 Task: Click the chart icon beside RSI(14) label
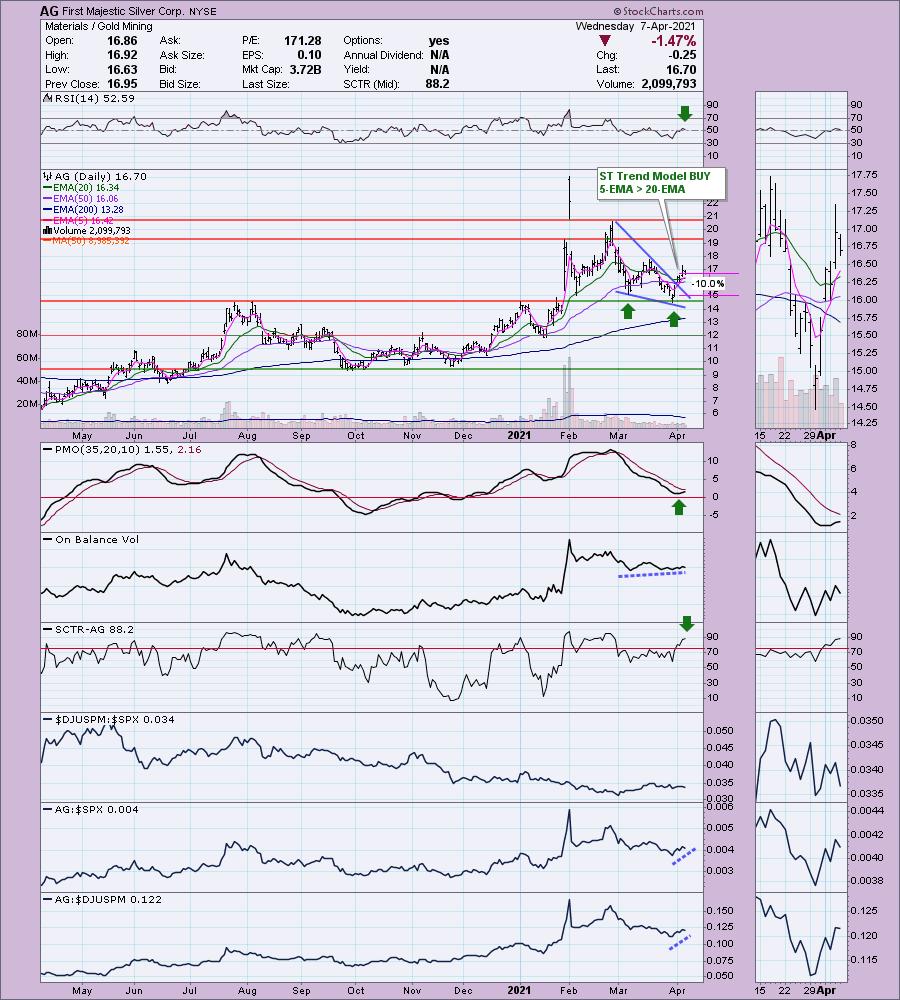48,98
